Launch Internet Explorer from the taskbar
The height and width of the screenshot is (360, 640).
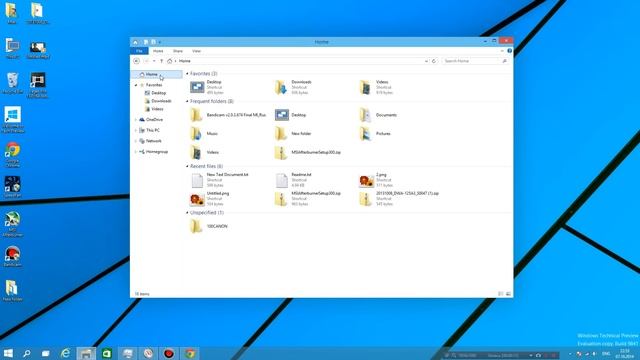pyautogui.click(x=65, y=353)
